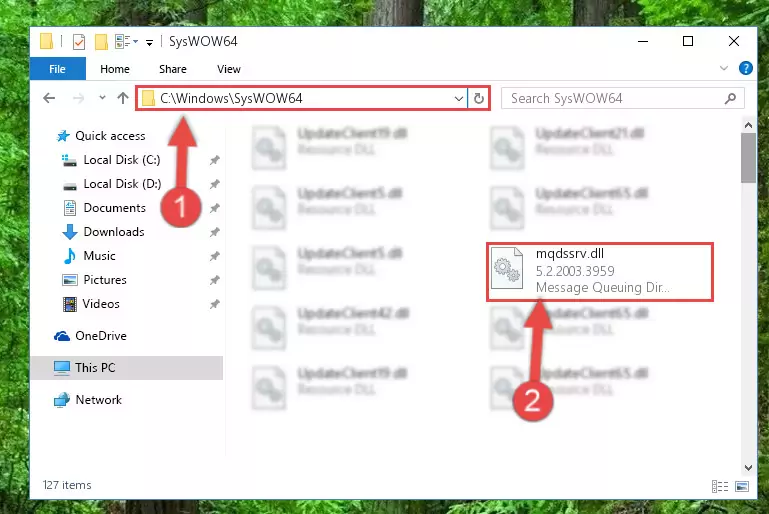The height and width of the screenshot is (514, 769).
Task: Open Help with the question mark icon
Action: click(745, 68)
